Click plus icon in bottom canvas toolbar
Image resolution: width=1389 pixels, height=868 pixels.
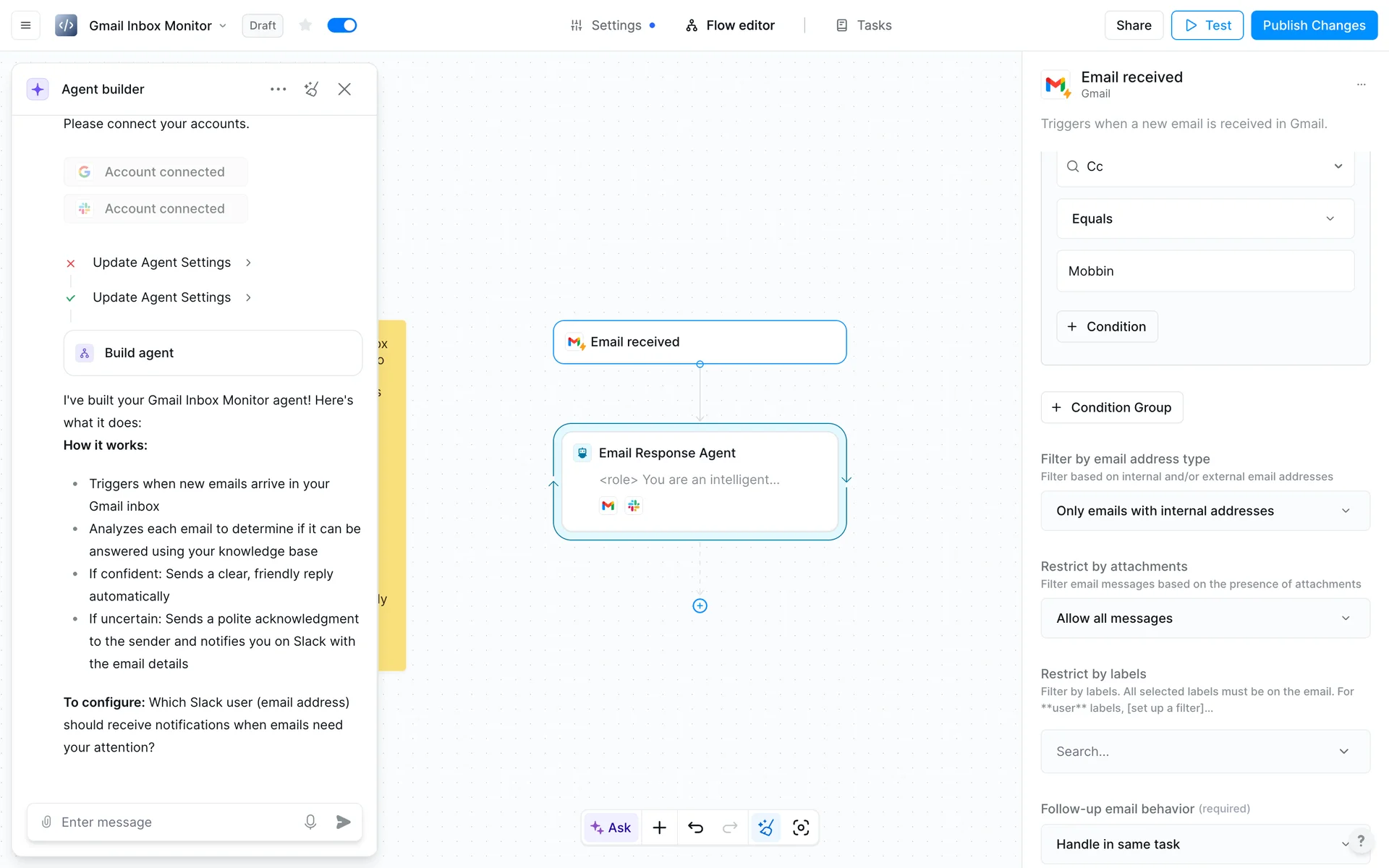pos(659,827)
